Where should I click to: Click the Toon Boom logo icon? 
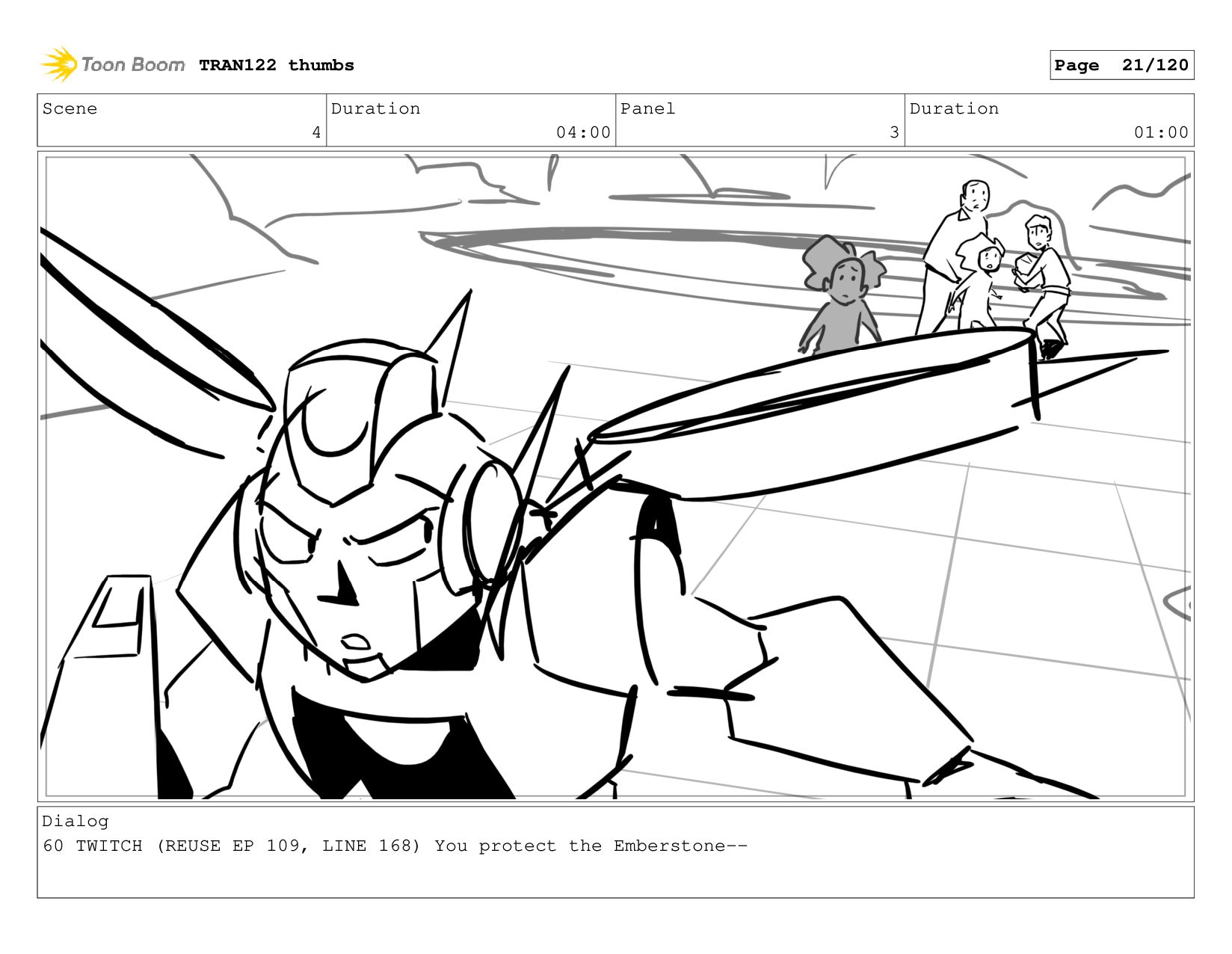tap(59, 64)
